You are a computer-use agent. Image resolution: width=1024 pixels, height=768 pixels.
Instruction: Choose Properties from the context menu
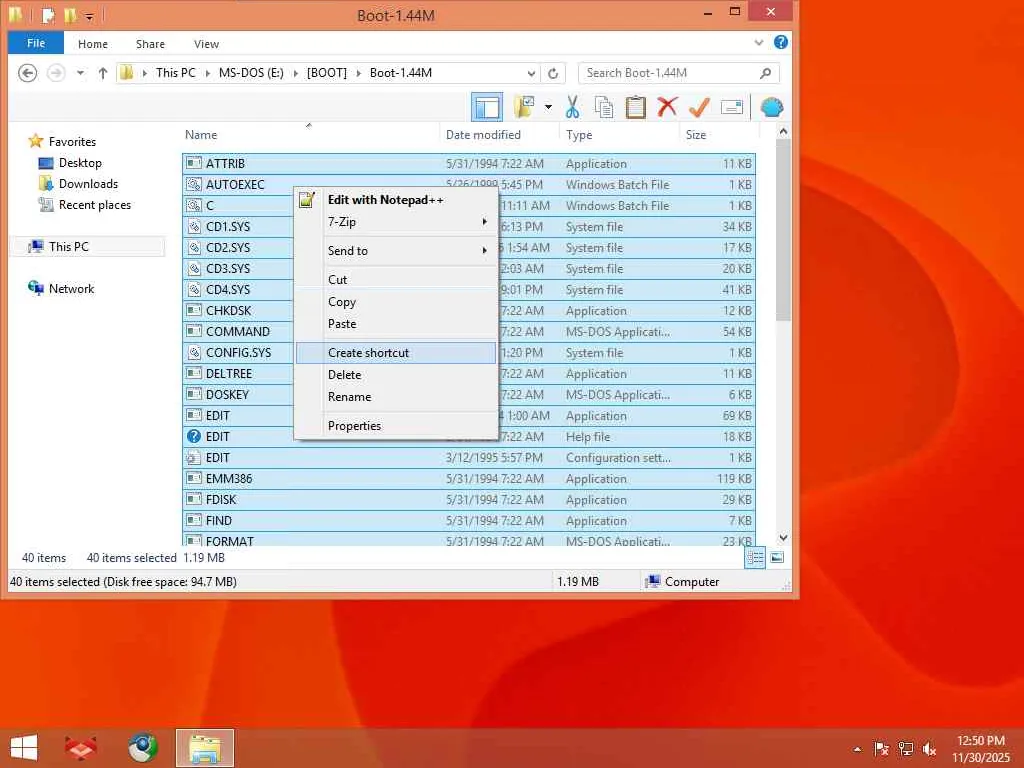[x=396, y=426]
